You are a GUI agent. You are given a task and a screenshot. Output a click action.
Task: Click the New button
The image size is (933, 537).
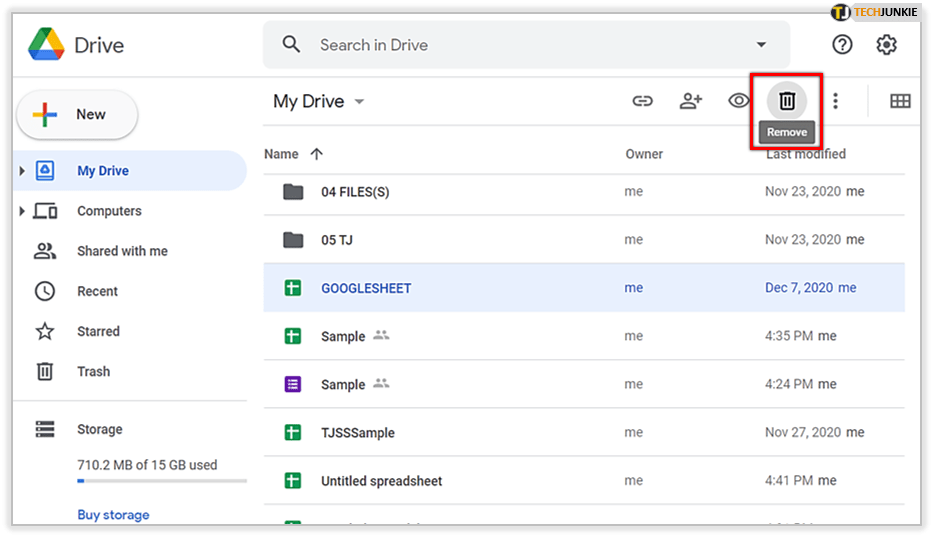[x=77, y=115]
